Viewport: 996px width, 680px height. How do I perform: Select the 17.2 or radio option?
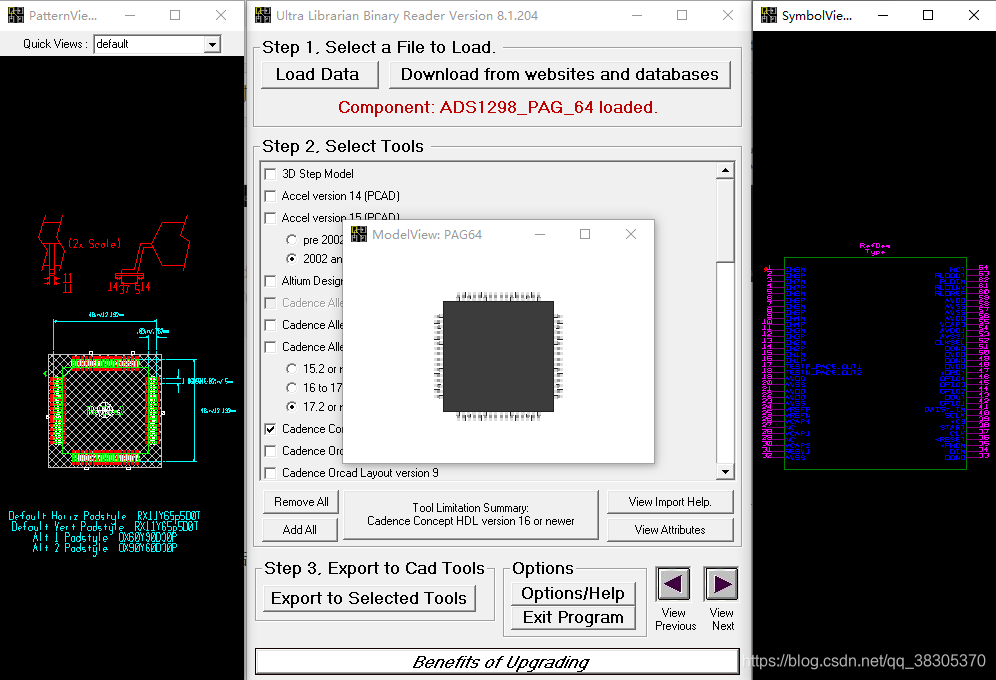click(x=291, y=406)
